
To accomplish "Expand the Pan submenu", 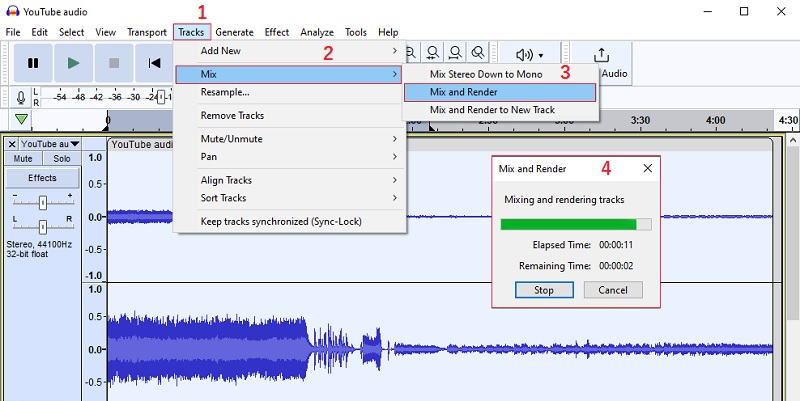I will [289, 157].
